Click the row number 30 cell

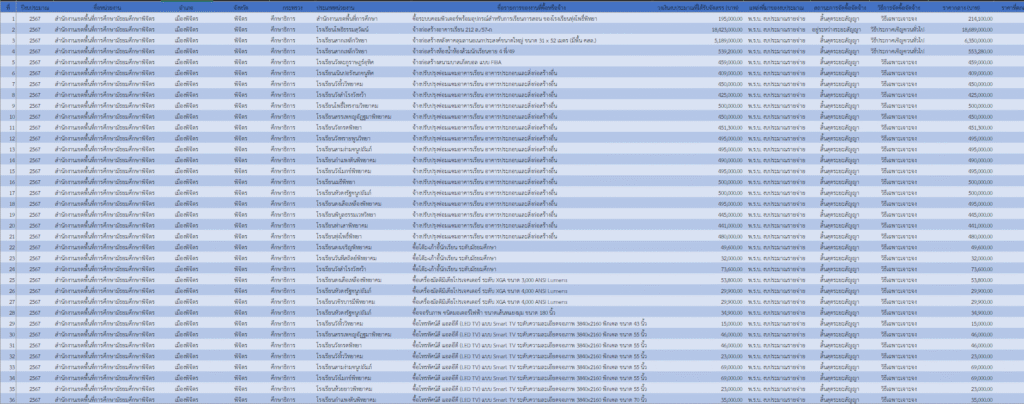9,334
